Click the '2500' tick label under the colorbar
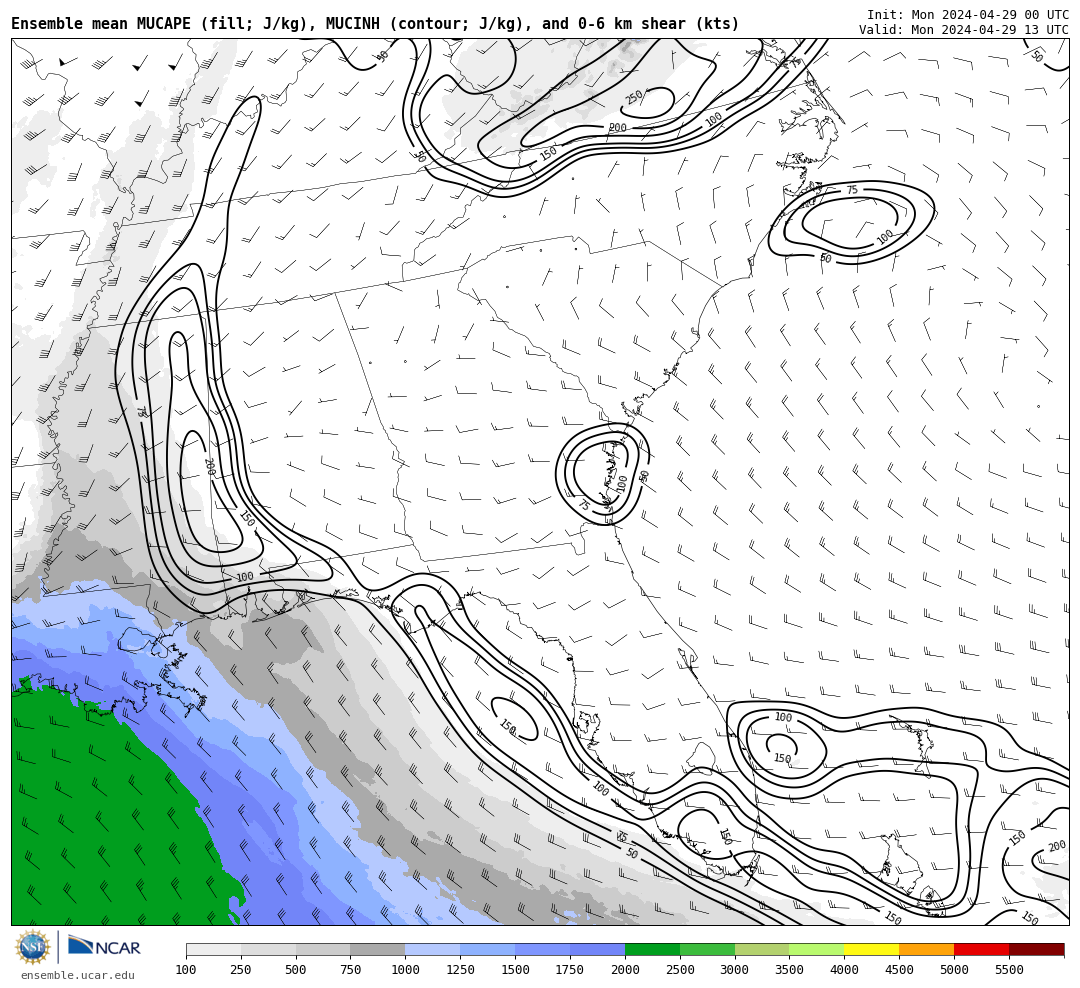This screenshot has height=988, width=1080. pyautogui.click(x=680, y=970)
